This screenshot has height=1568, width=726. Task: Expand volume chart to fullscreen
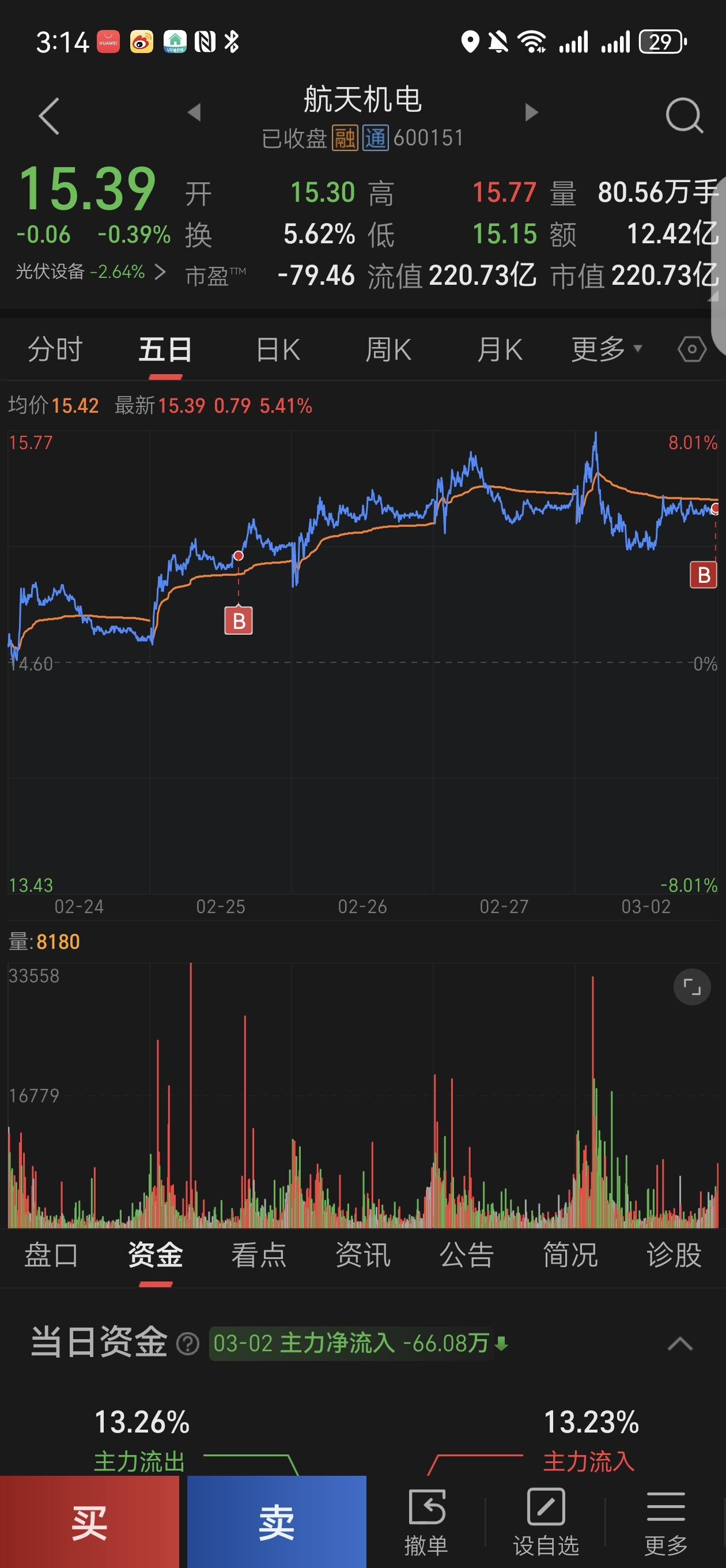692,987
